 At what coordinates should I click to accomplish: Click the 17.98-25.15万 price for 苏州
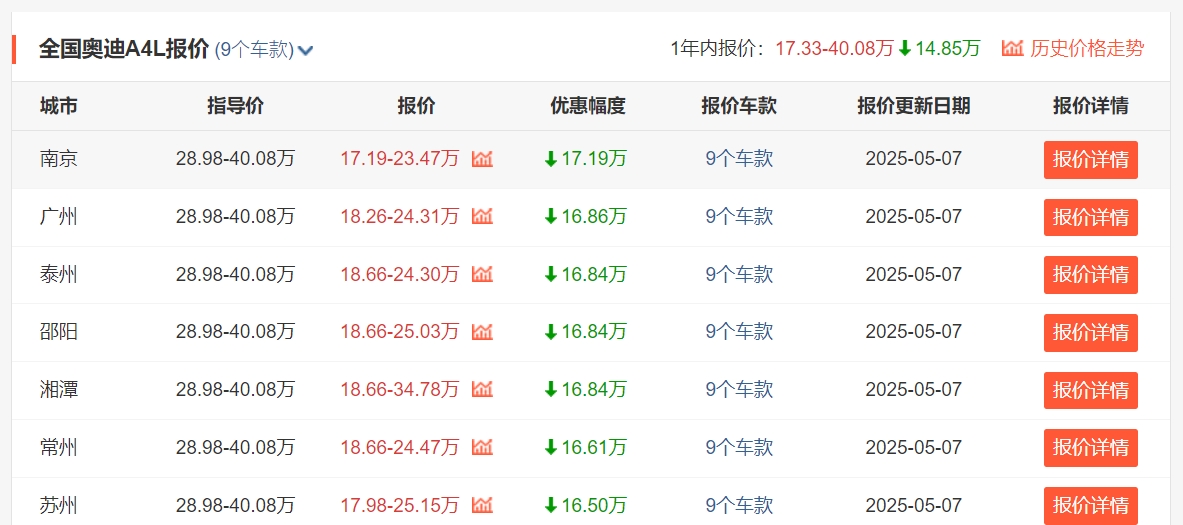click(x=400, y=505)
